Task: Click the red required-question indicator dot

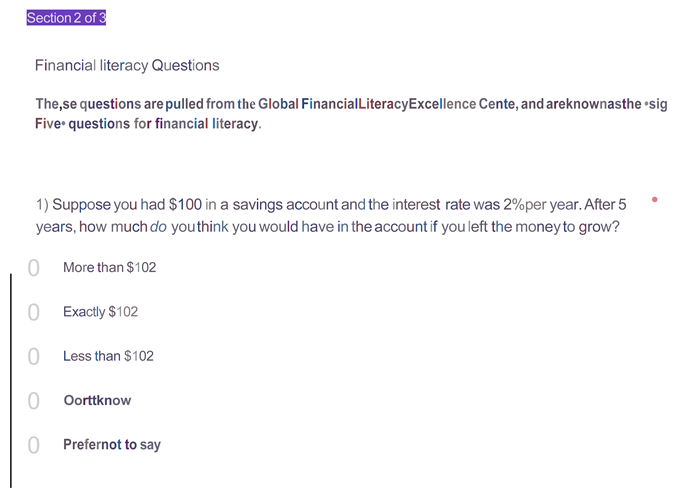Action: [x=654, y=199]
